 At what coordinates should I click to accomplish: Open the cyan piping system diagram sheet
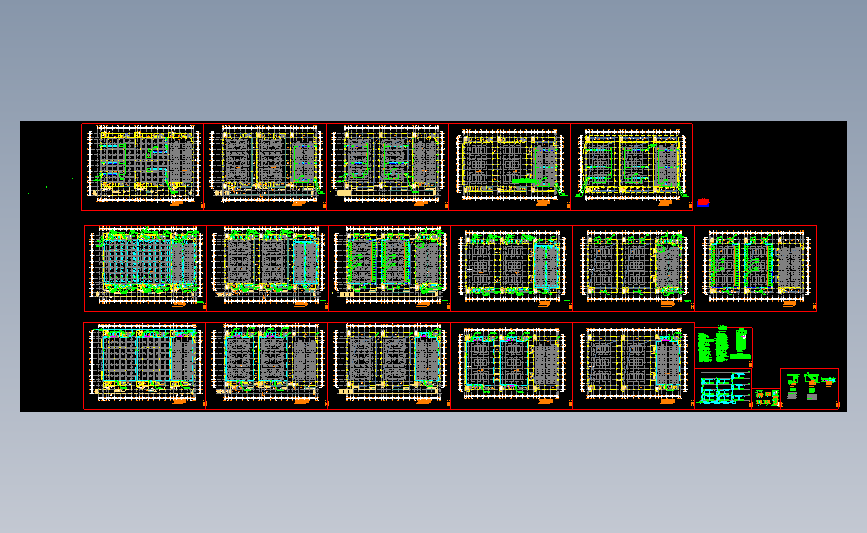click(723, 389)
